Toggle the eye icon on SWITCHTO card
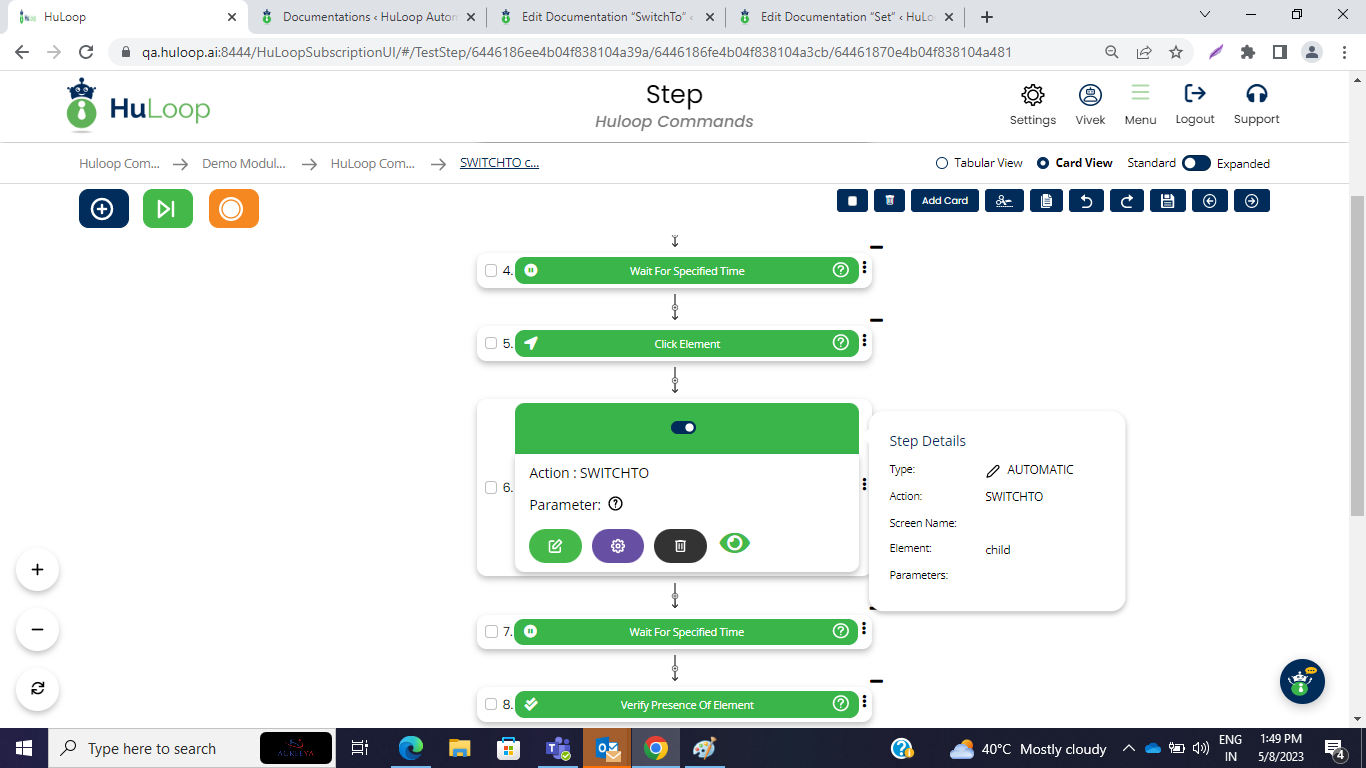Screen dimensions: 1366x768 tap(734, 543)
